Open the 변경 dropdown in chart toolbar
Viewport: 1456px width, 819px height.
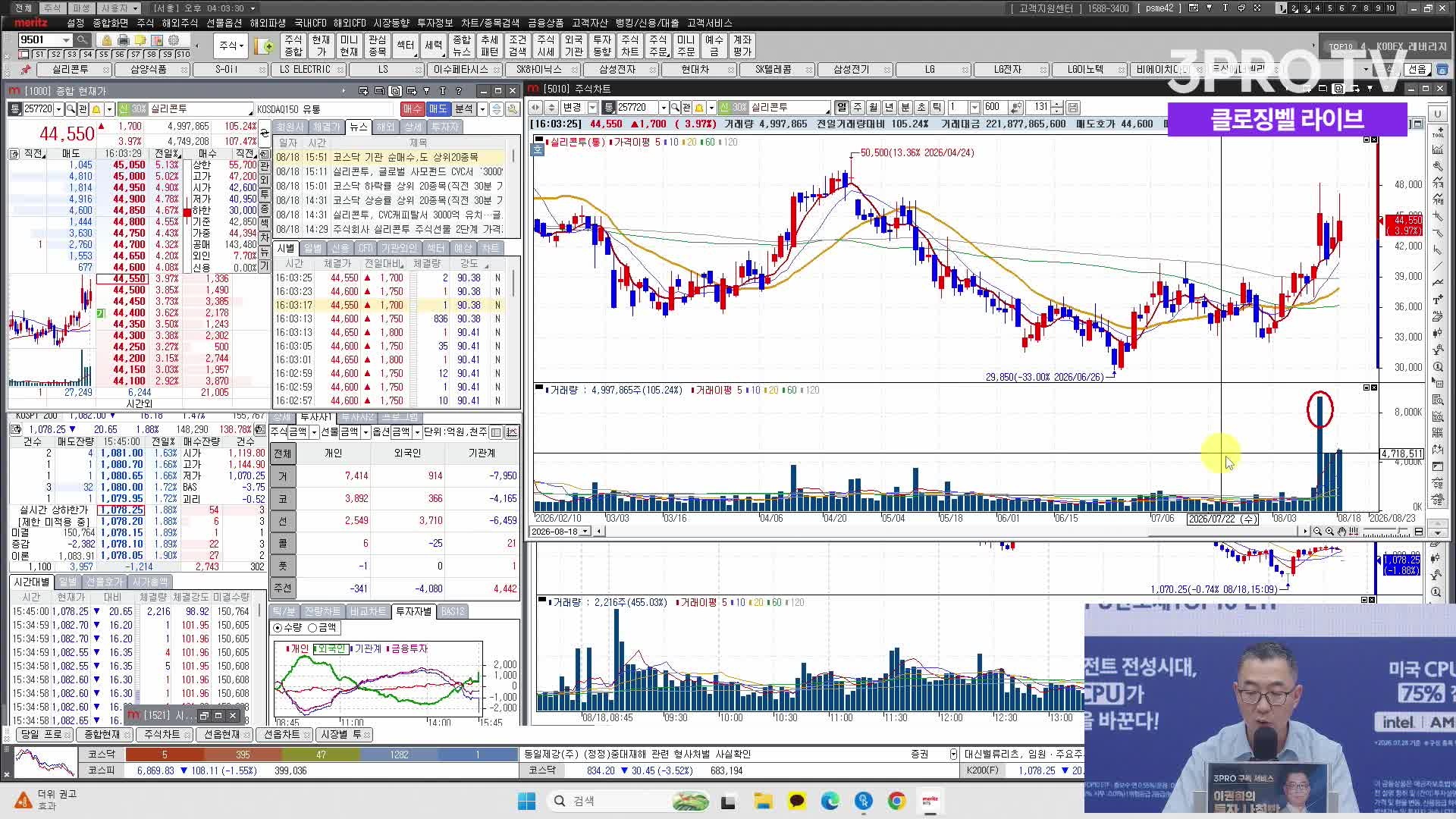(x=592, y=108)
